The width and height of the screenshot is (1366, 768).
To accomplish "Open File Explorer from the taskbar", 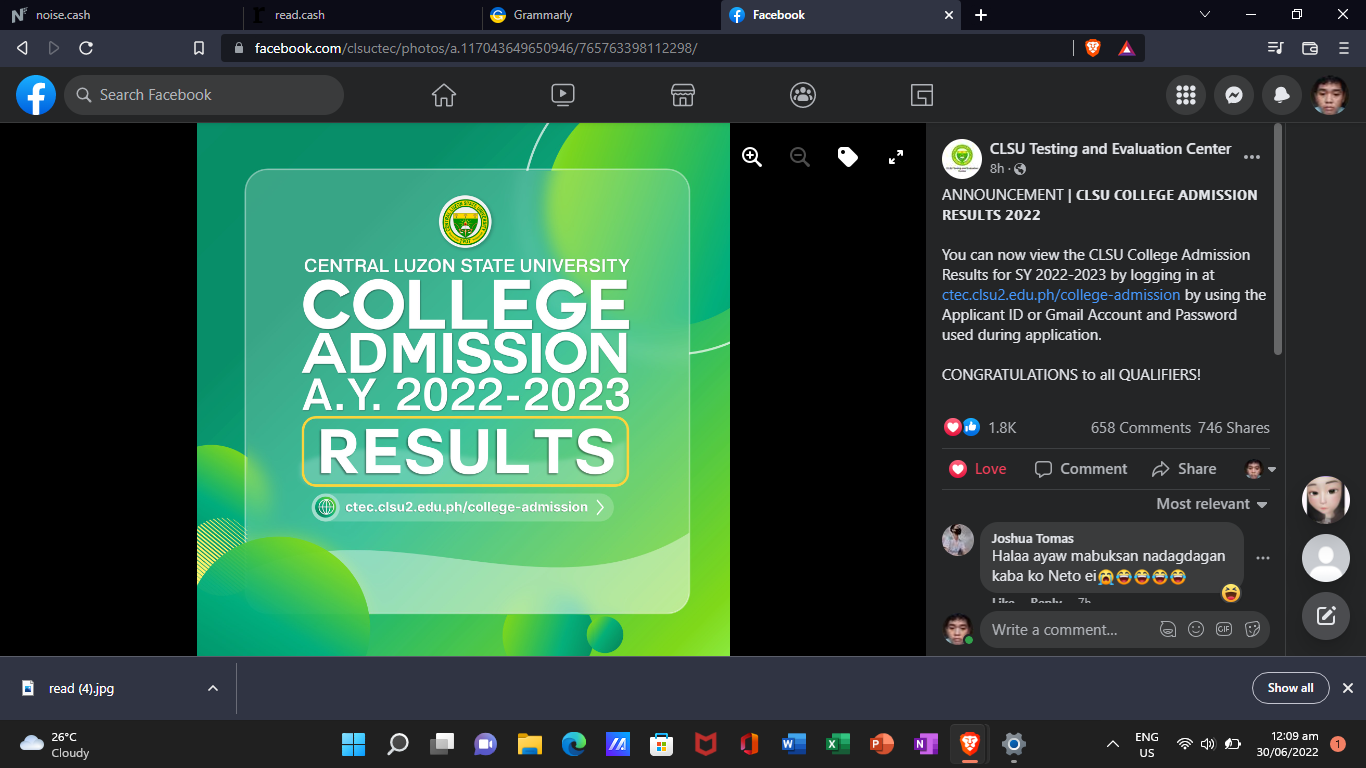I will [529, 744].
